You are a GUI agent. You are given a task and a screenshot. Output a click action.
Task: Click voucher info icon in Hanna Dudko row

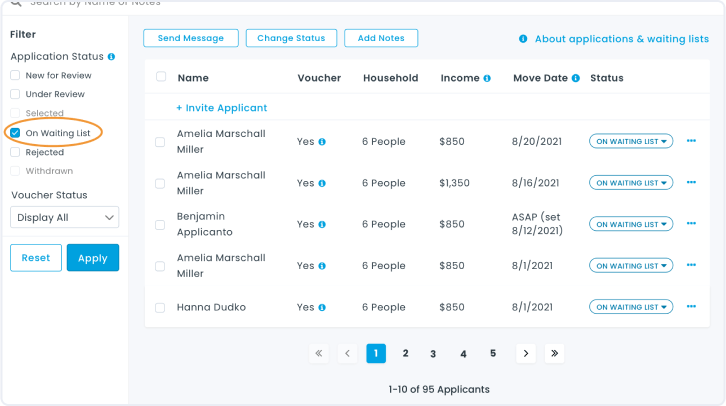pyautogui.click(x=322, y=308)
